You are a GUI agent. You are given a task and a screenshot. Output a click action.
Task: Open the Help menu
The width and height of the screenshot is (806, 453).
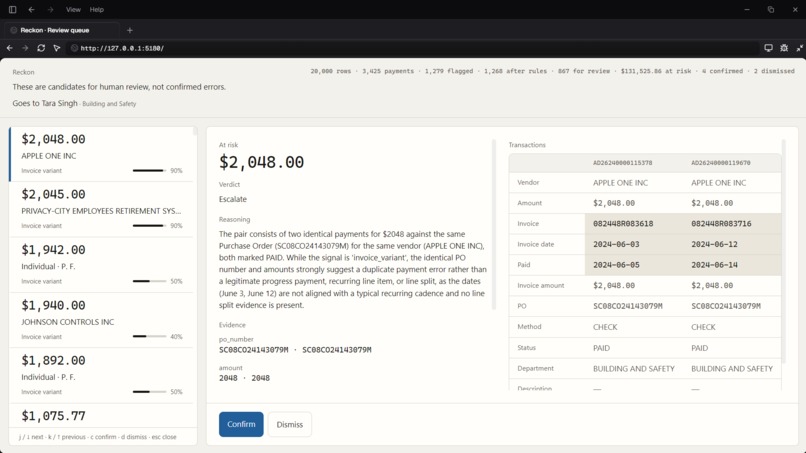click(97, 9)
